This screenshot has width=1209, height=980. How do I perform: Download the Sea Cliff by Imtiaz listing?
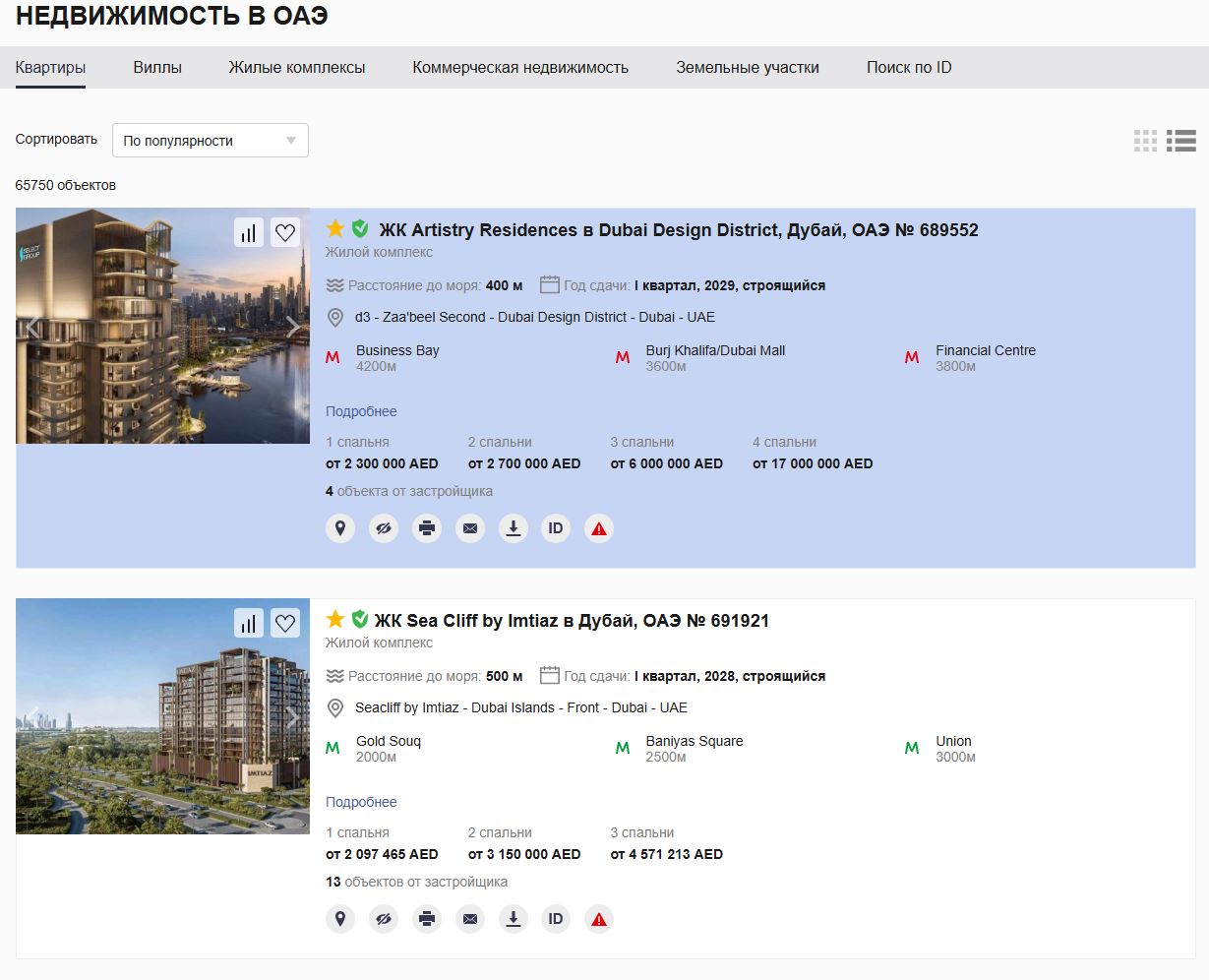coord(514,919)
